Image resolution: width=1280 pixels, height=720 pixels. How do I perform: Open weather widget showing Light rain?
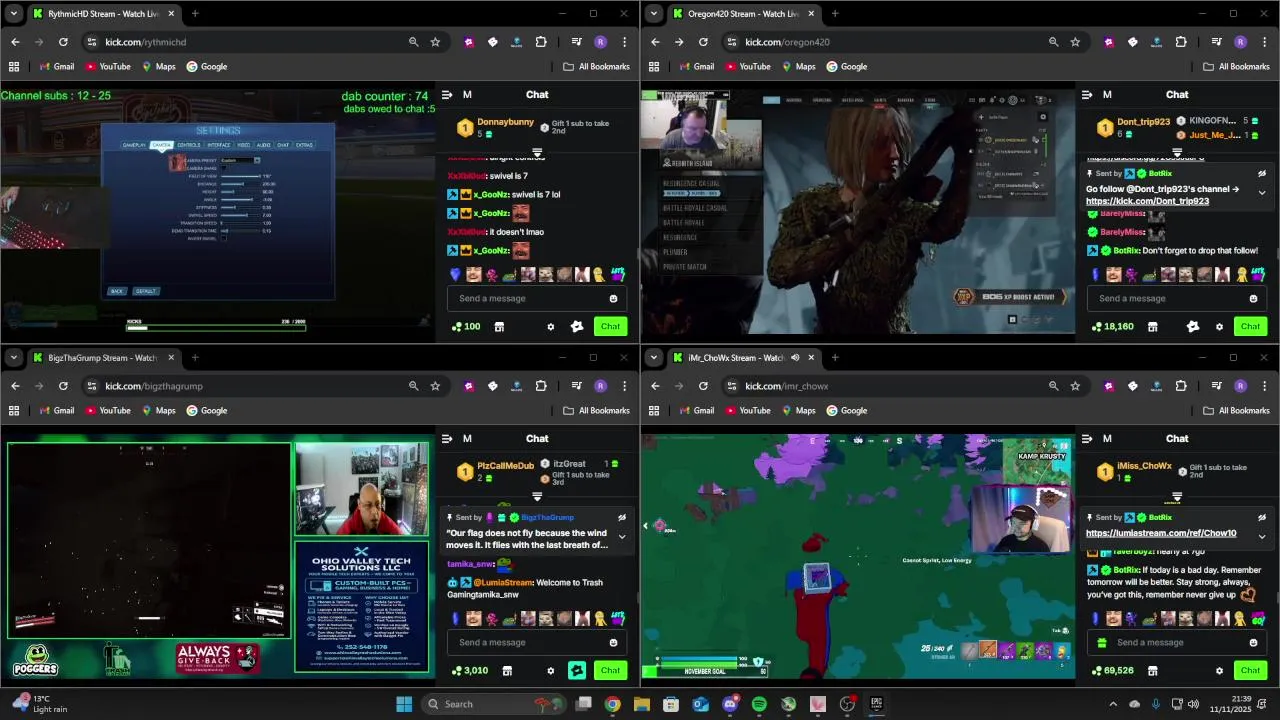pos(40,704)
